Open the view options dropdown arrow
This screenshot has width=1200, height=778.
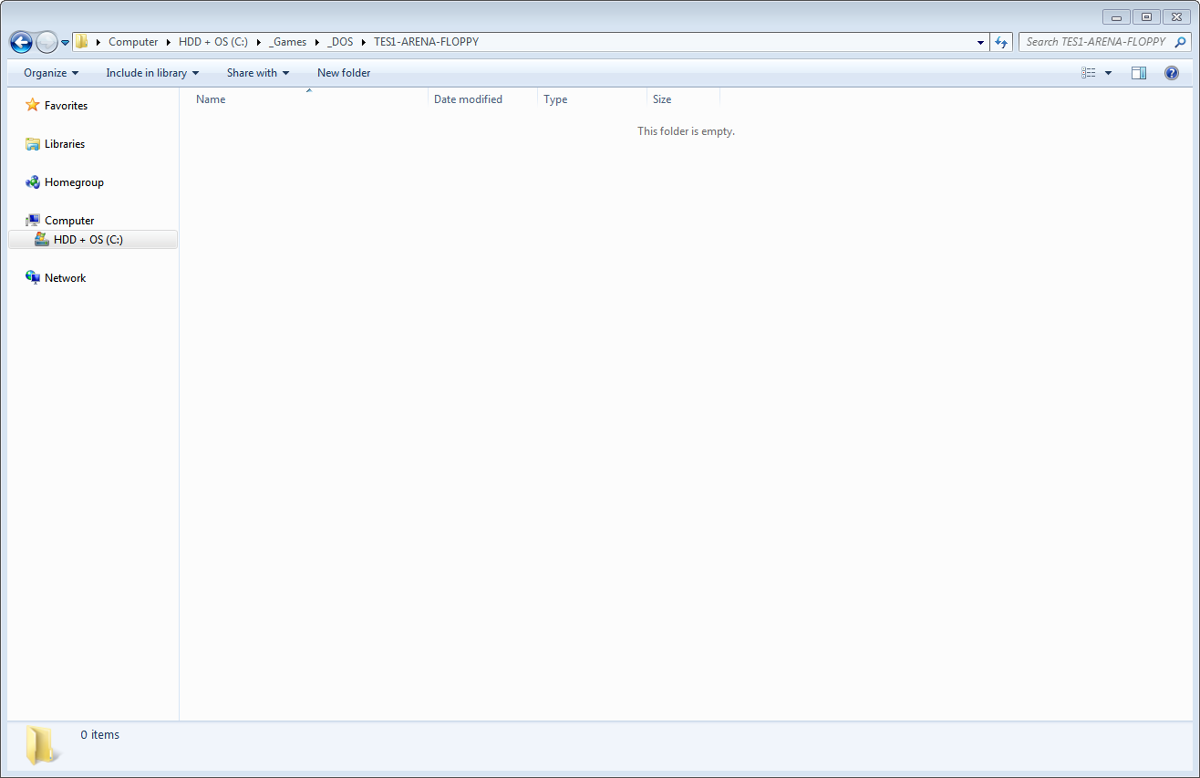click(1108, 73)
